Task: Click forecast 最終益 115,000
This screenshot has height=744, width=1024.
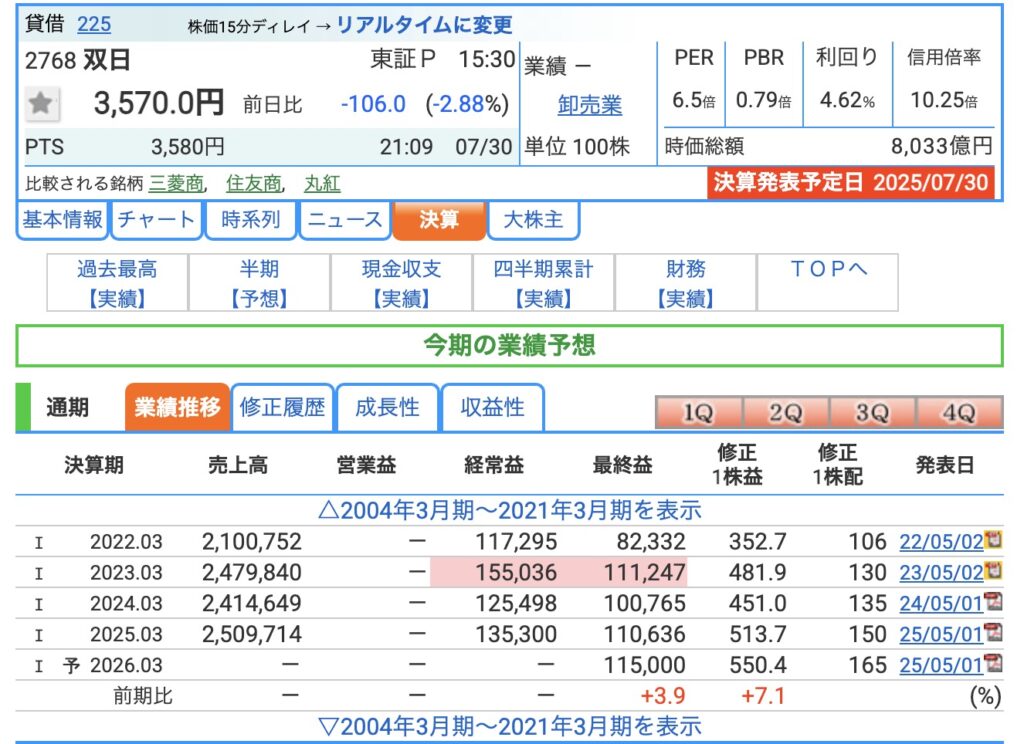Action: [645, 665]
